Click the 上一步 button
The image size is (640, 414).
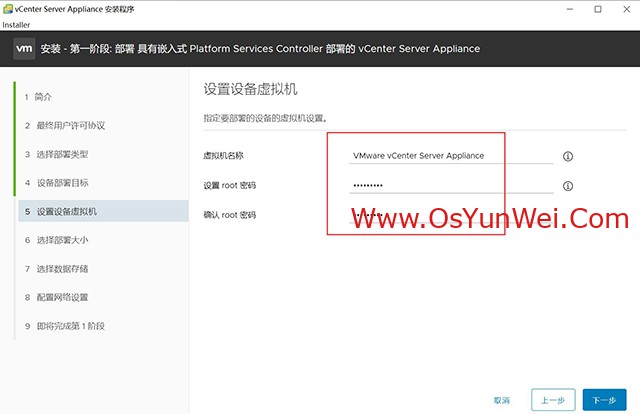[x=553, y=400]
